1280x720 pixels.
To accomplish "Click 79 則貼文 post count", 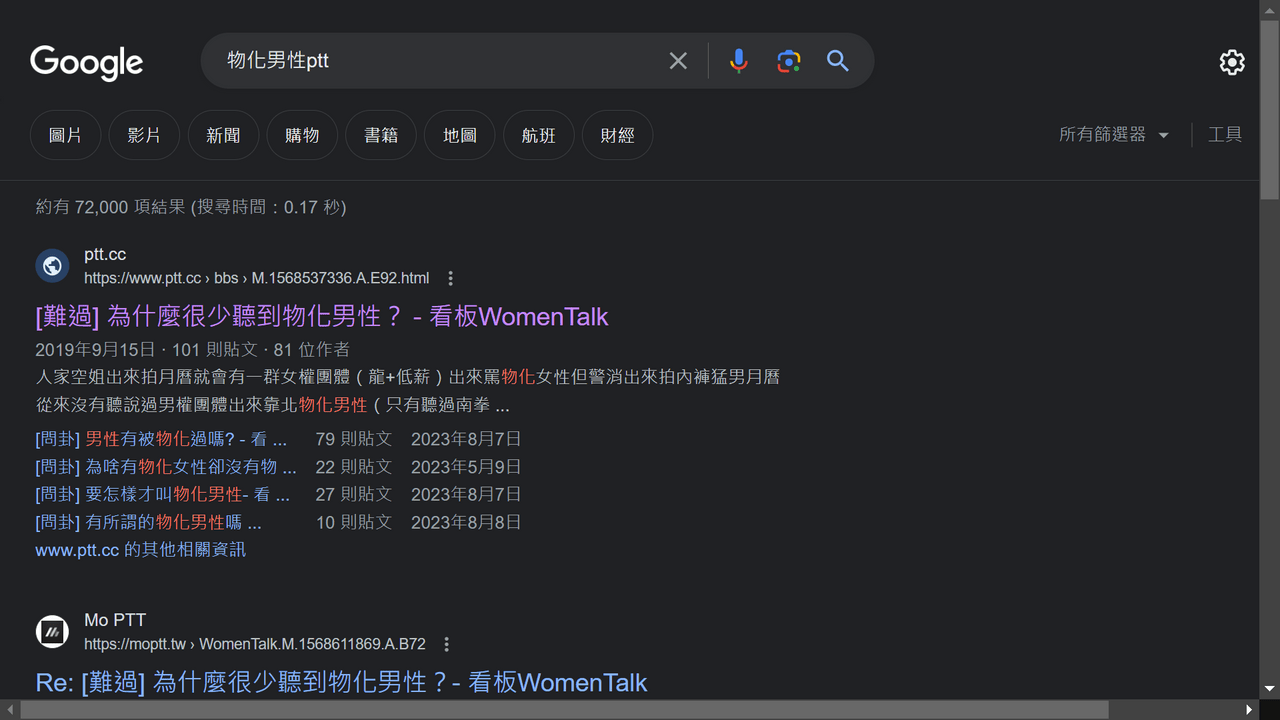I will click(x=353, y=439).
